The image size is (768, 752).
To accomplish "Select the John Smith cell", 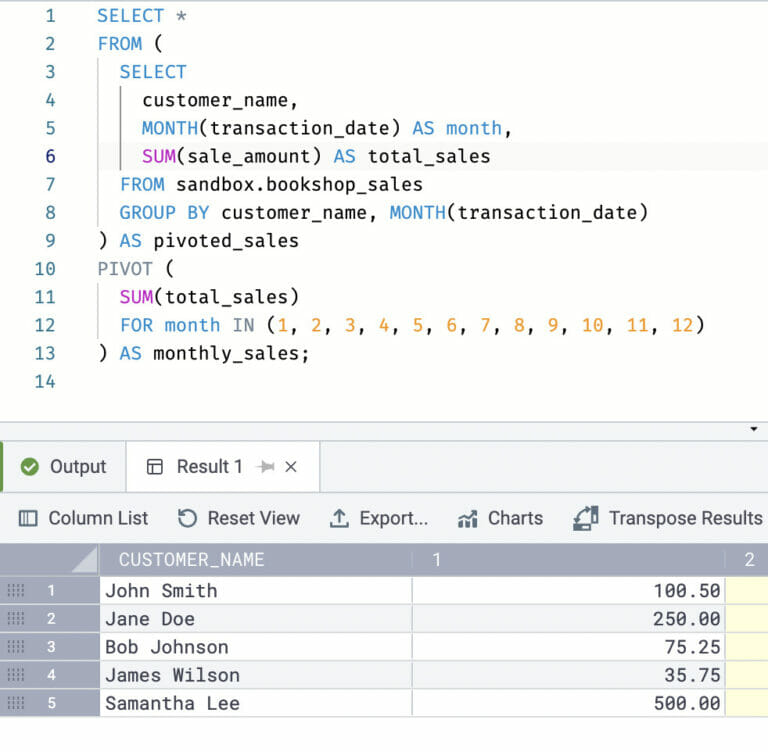I will 161,591.
